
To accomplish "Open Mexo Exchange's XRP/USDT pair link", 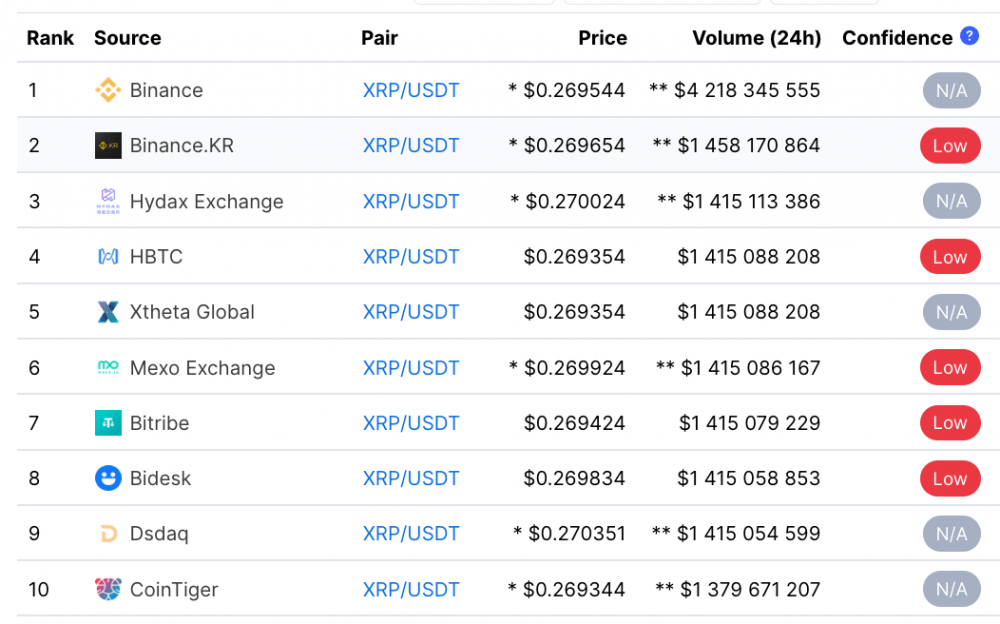I will 411,368.
